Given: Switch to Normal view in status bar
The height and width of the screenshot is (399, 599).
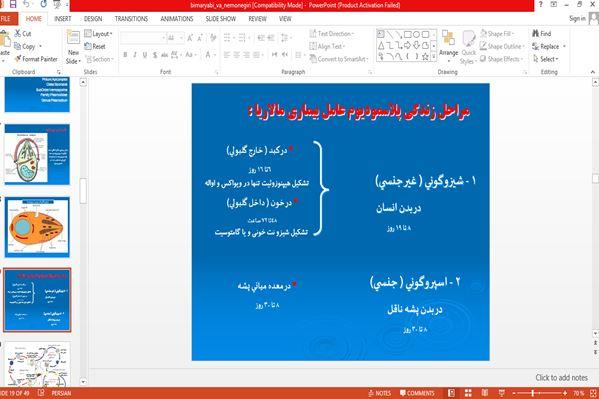Looking at the screenshot, I should [x=451, y=393].
